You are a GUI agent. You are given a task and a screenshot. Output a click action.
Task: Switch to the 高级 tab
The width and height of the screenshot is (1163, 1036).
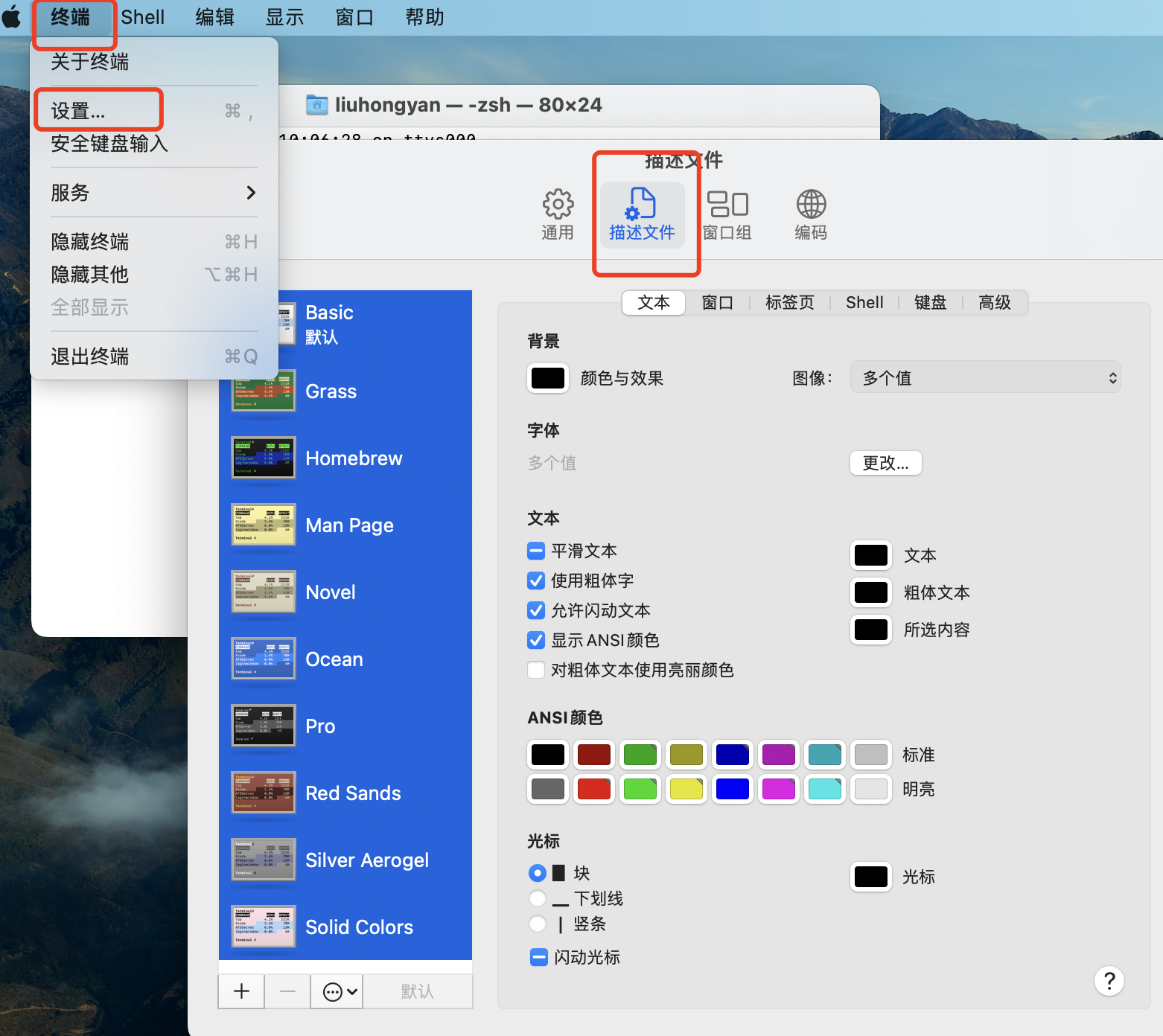click(995, 302)
